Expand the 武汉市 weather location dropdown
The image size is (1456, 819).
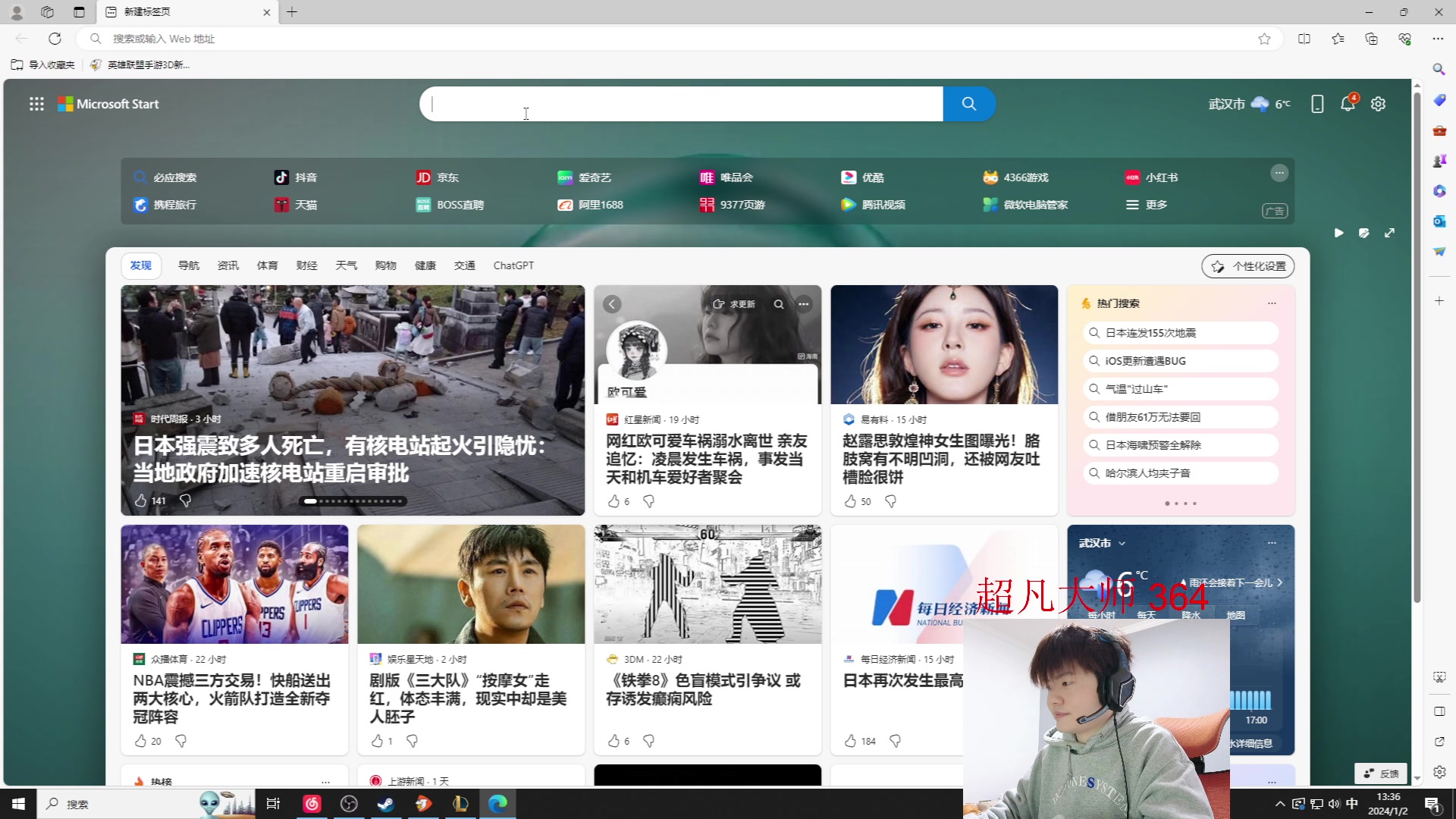click(x=1122, y=544)
